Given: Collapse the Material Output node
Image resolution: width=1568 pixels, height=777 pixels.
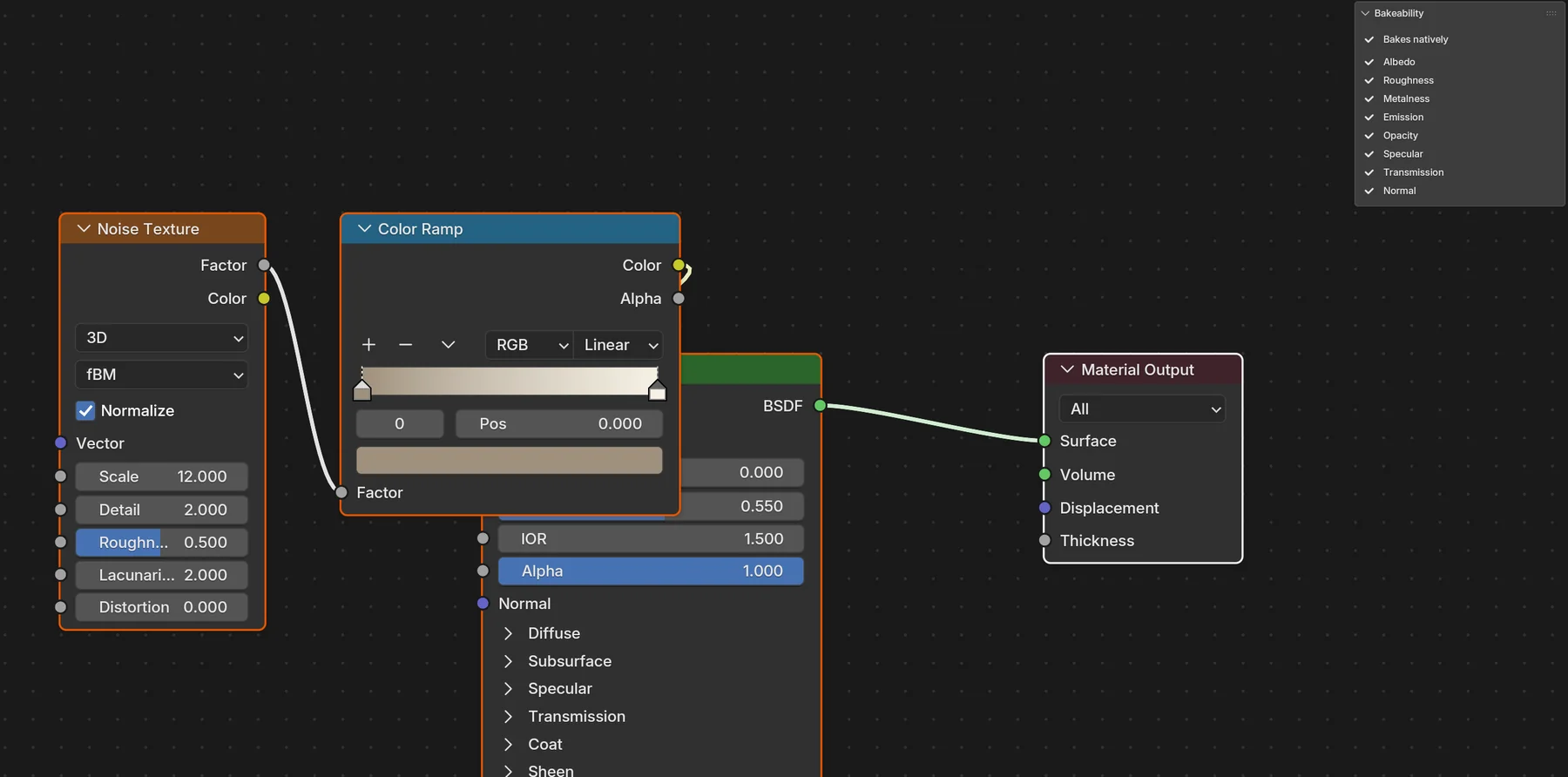Looking at the screenshot, I should click(x=1067, y=369).
